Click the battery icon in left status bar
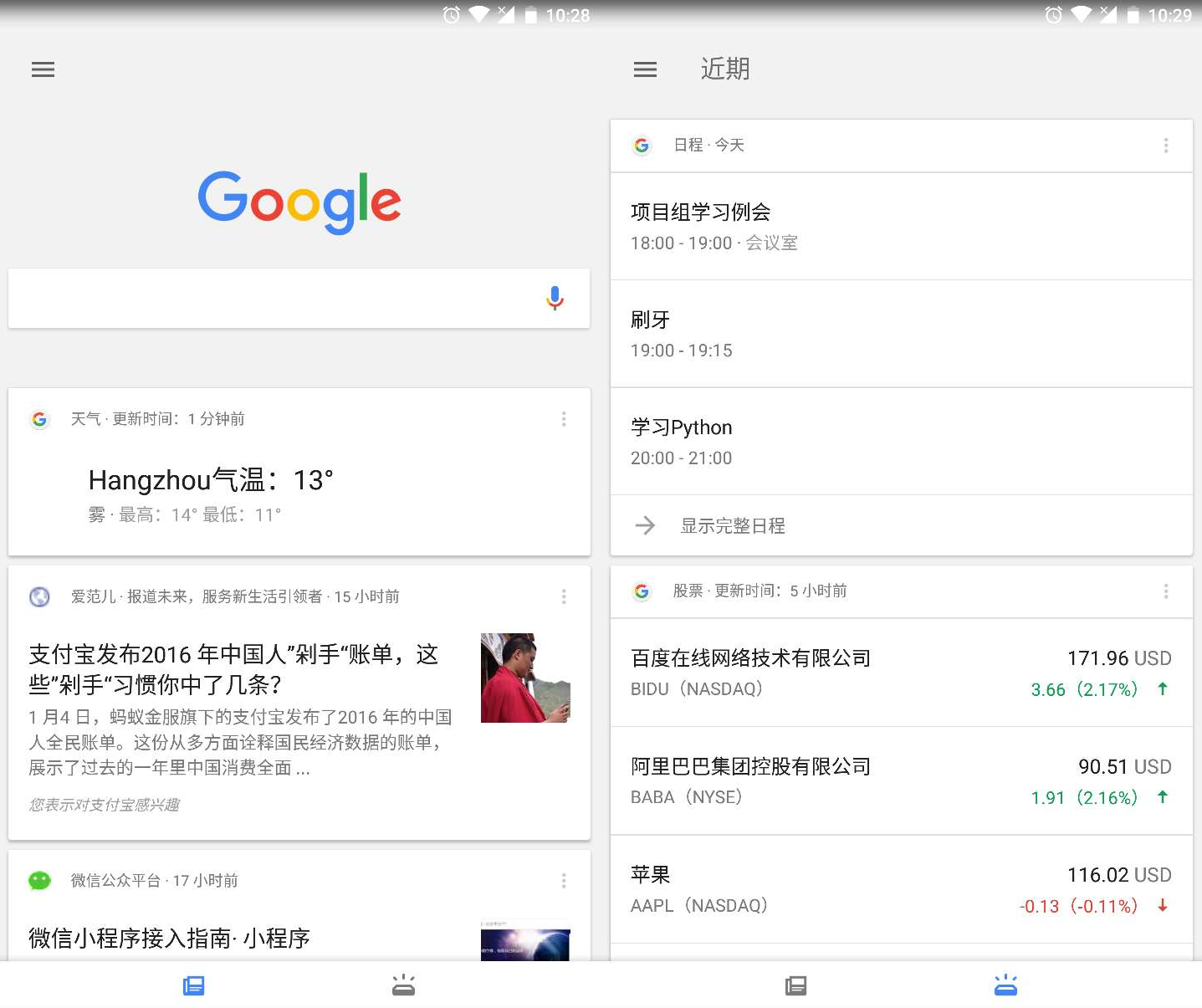Image resolution: width=1202 pixels, height=1008 pixels. click(x=530, y=15)
